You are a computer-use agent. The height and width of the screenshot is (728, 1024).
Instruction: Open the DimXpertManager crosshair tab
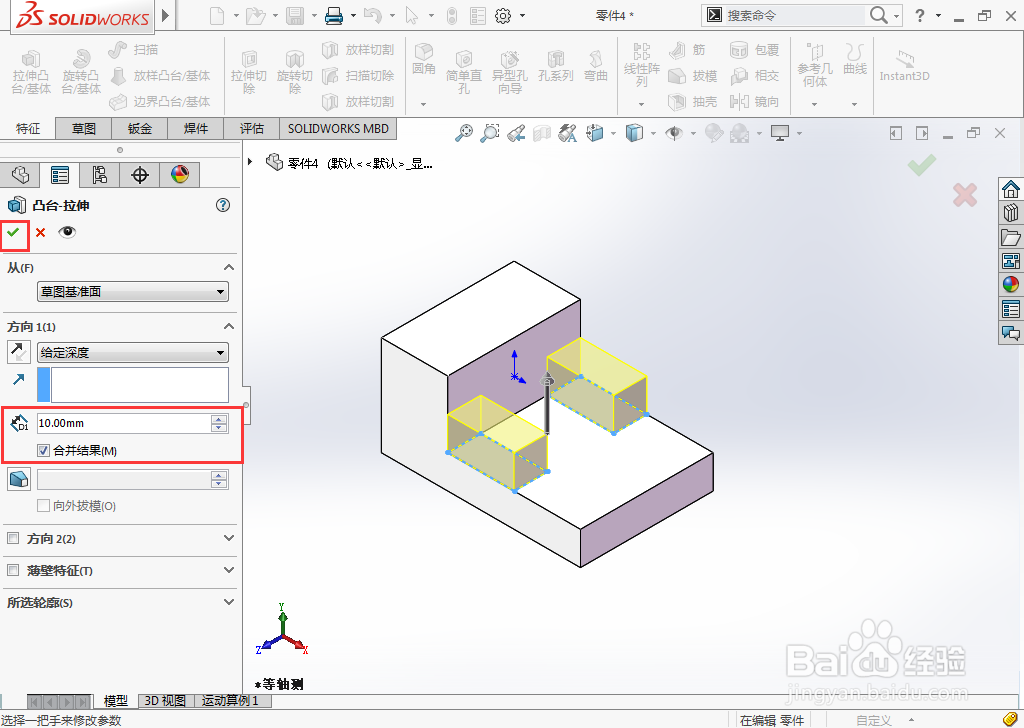[140, 175]
